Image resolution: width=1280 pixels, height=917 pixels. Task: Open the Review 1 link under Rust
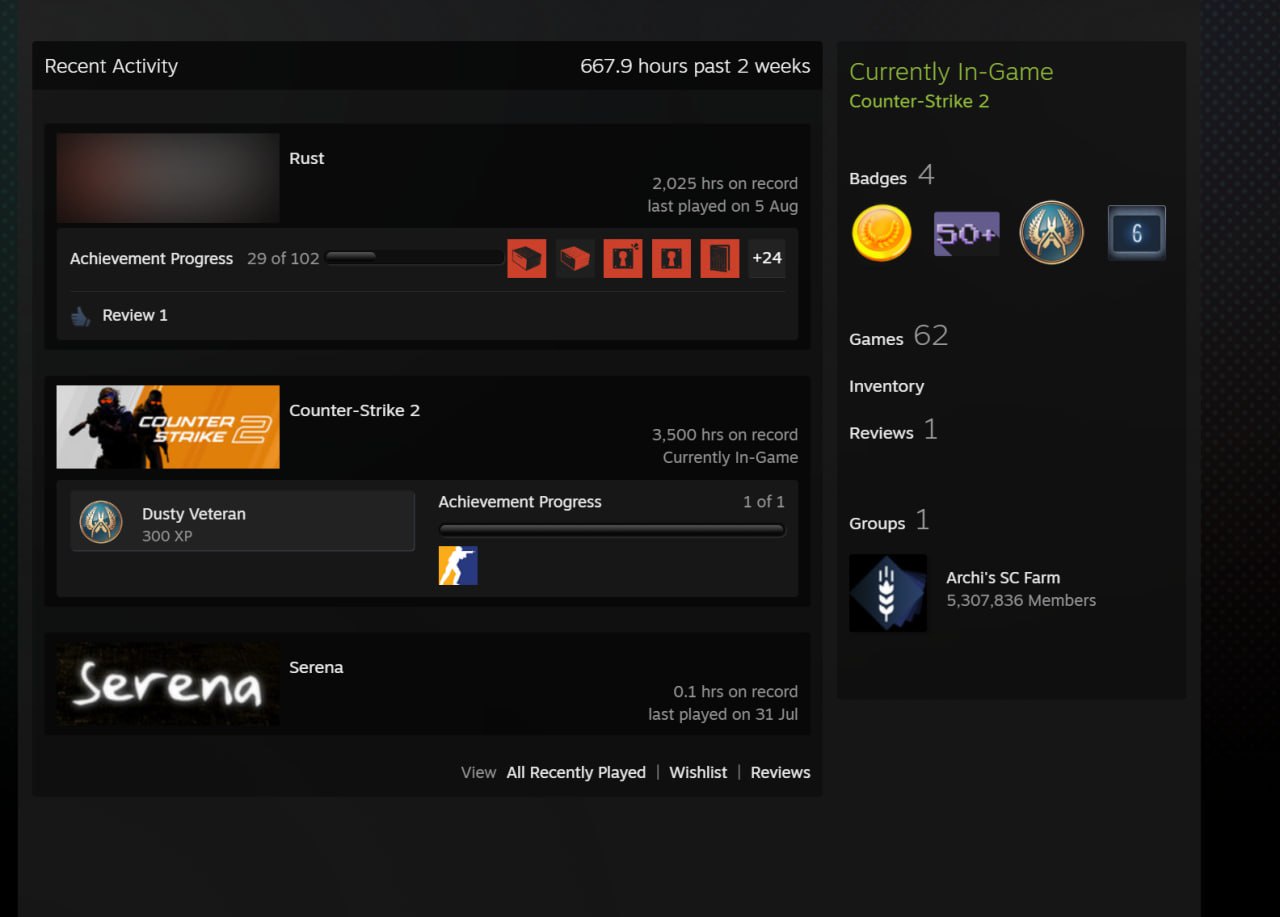135,315
